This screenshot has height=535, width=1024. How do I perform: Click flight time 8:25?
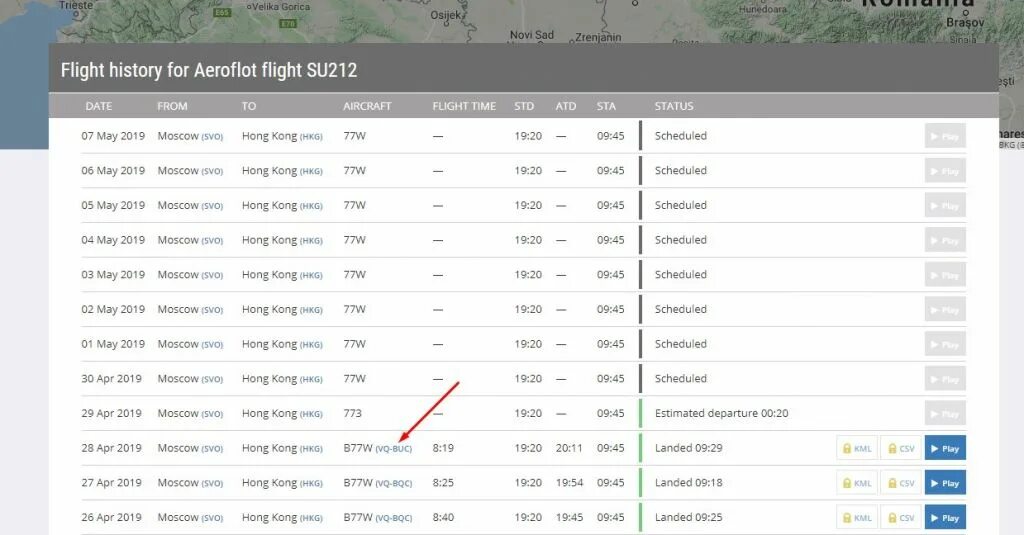pyautogui.click(x=443, y=482)
